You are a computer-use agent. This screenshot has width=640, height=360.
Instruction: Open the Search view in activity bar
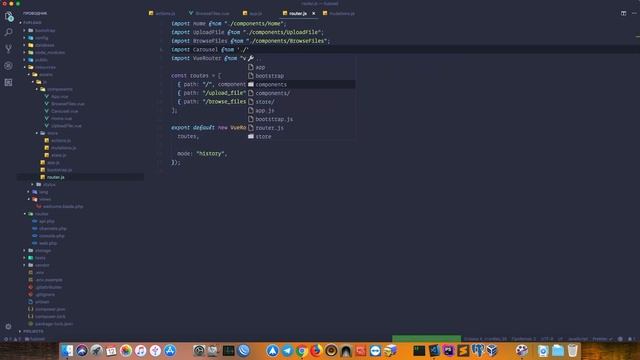(x=9, y=32)
